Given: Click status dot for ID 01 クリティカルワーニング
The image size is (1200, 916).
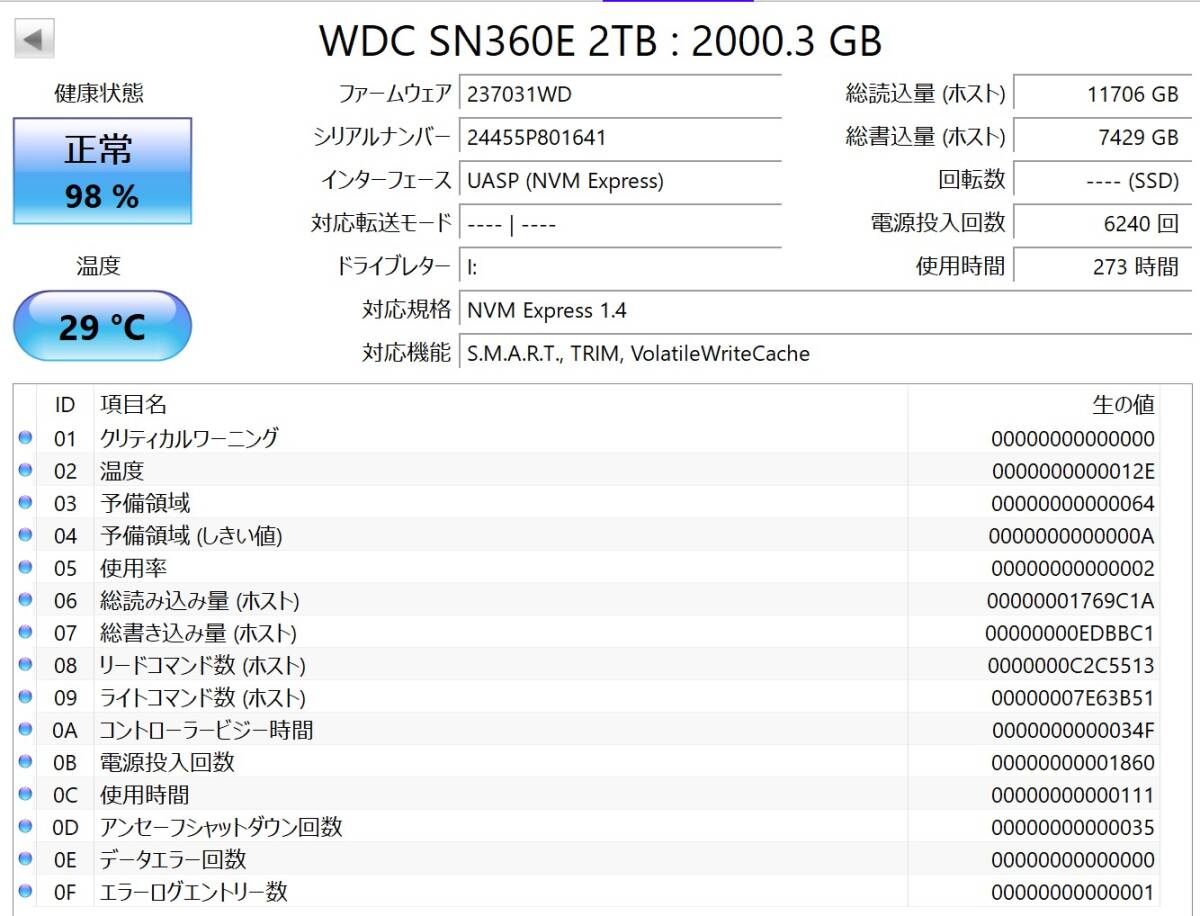Looking at the screenshot, I should pyautogui.click(x=25, y=438).
